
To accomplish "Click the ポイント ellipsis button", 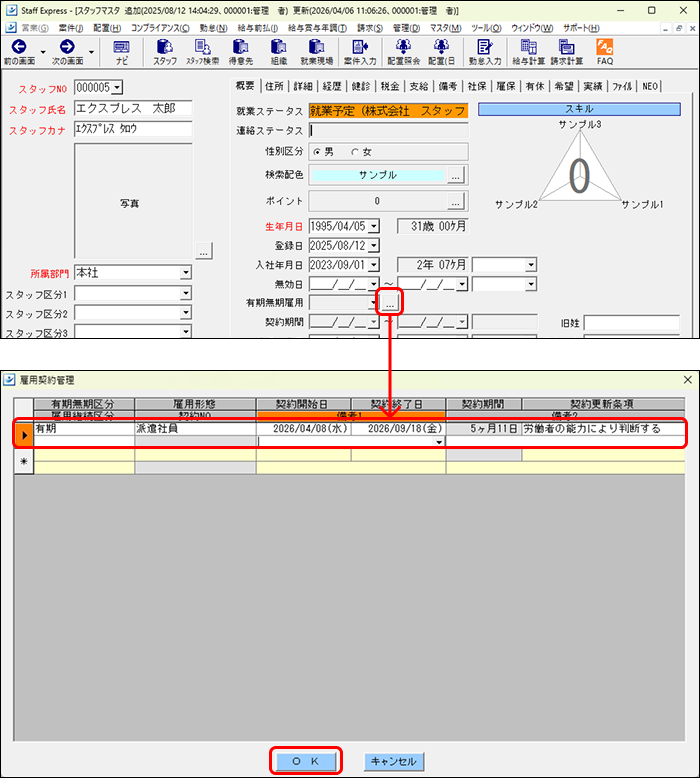I will 455,201.
